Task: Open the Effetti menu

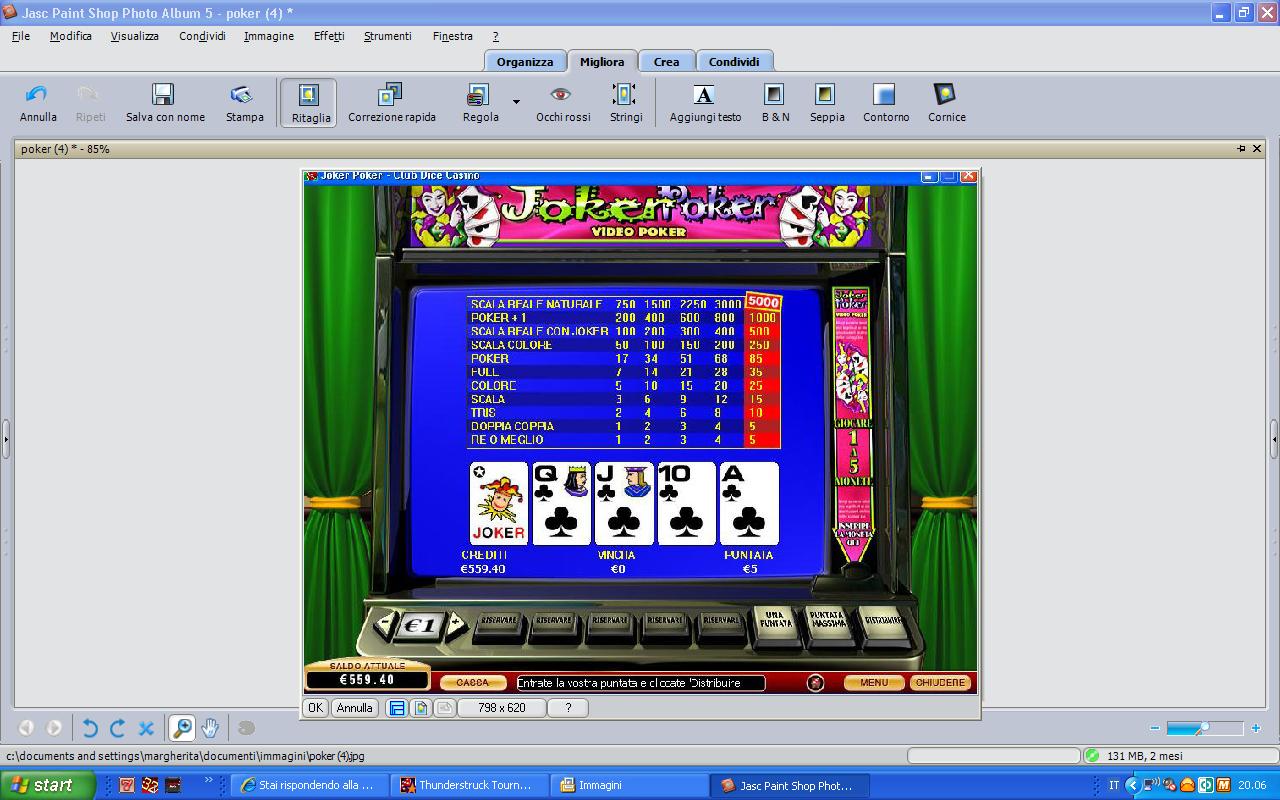Action: 329,36
